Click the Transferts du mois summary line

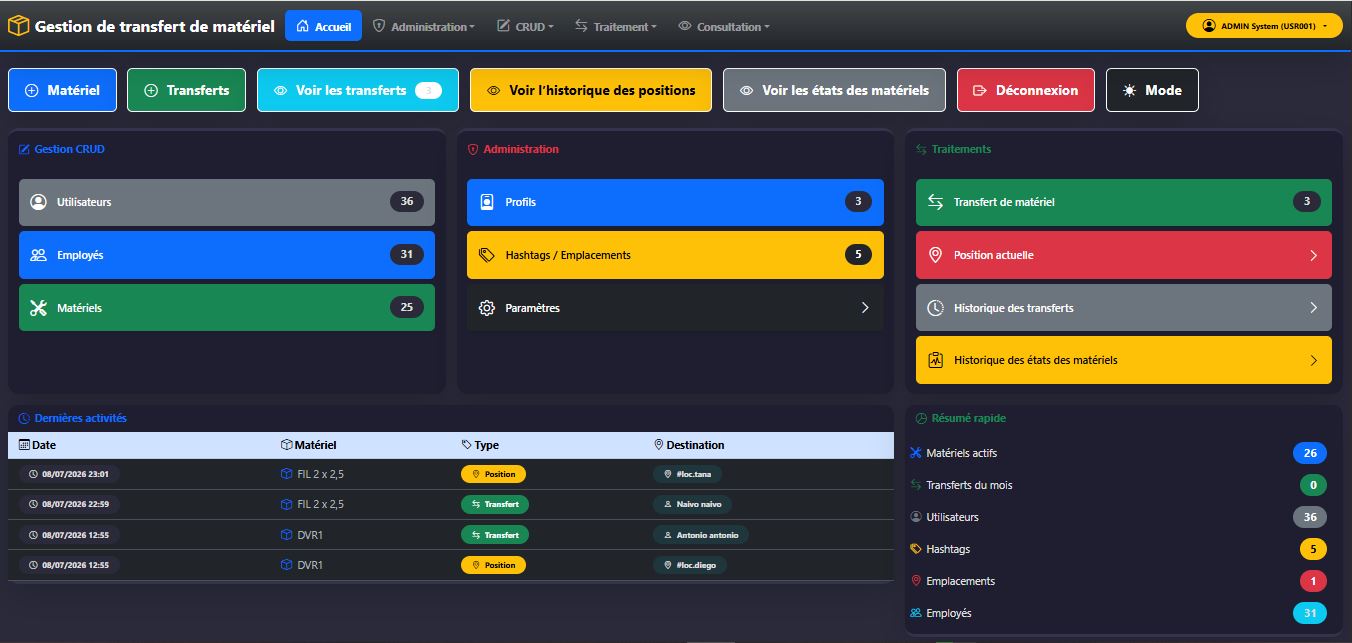(1117, 485)
